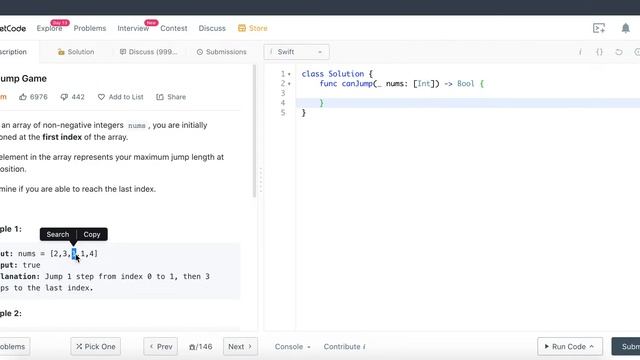This screenshot has width=640, height=360.
Task: Click the editor info icon
Action: coord(580,52)
